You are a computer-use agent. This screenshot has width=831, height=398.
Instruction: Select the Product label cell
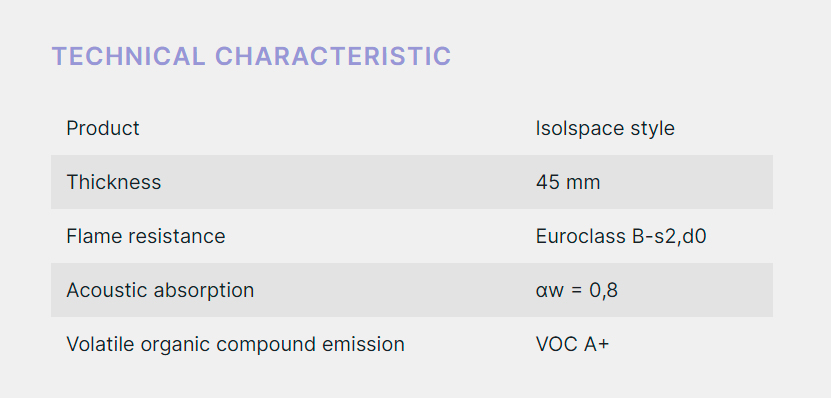coord(103,128)
